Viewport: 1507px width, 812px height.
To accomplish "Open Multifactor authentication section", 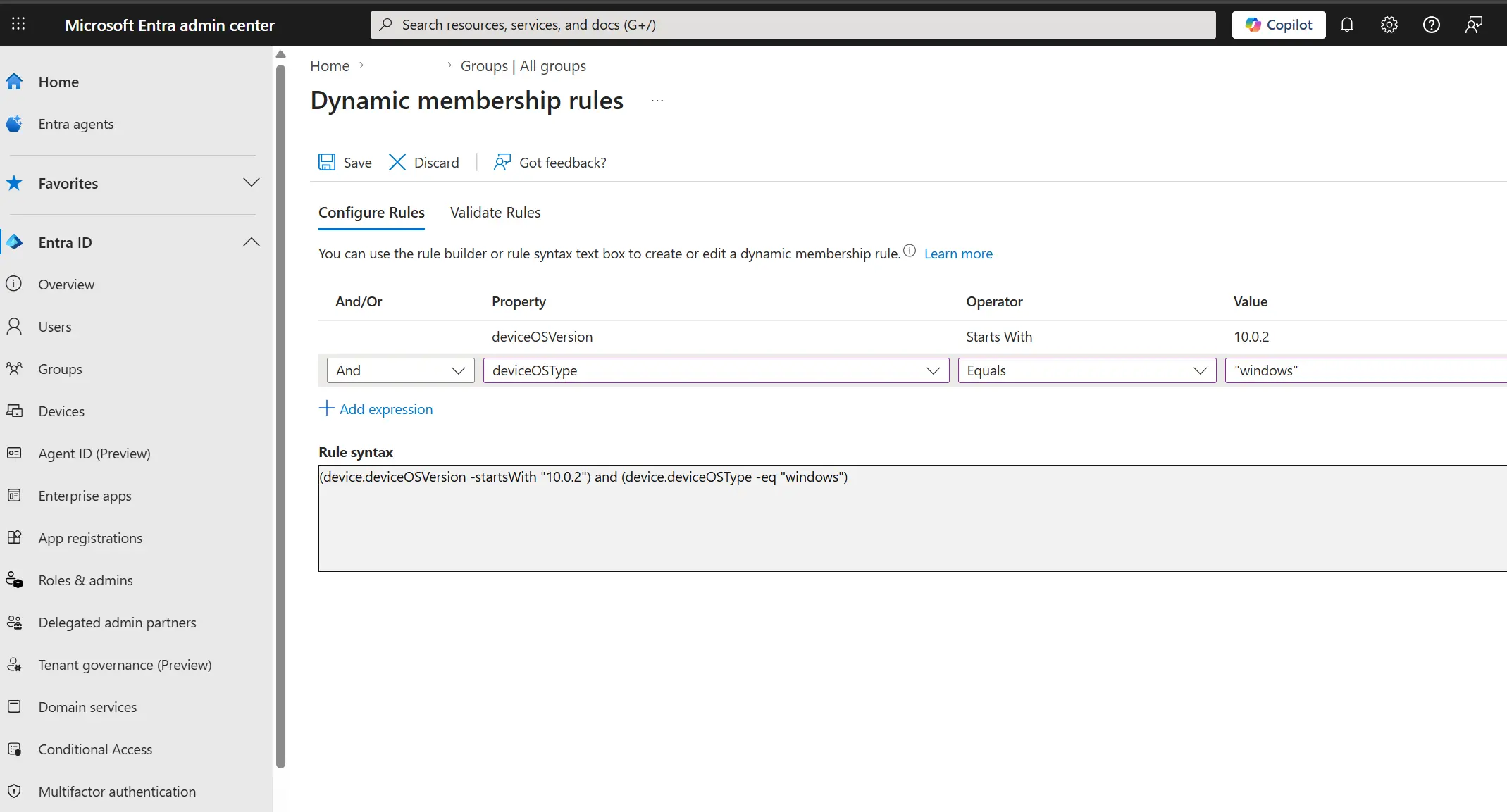I will coord(116,792).
